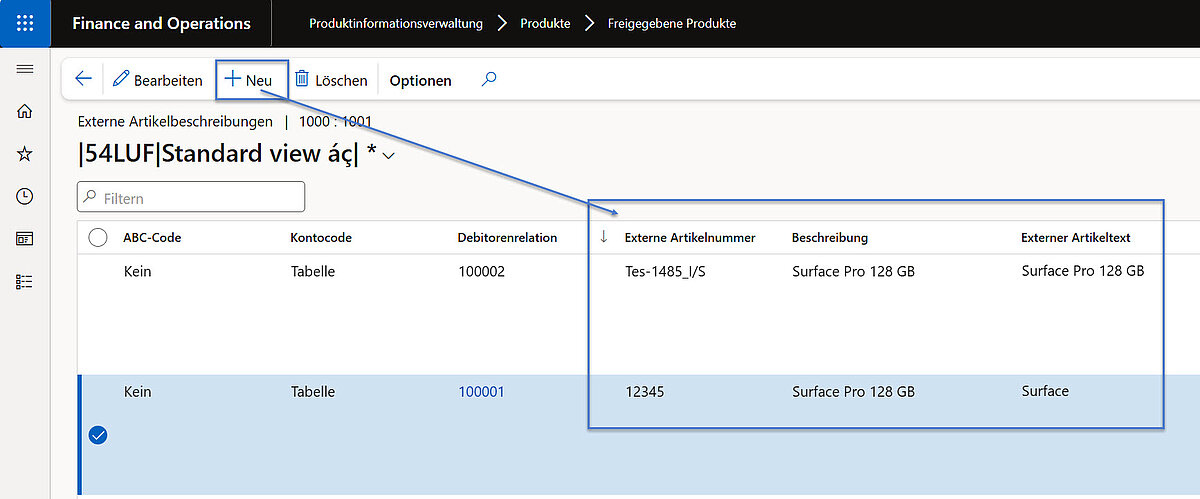Viewport: 1200px width, 499px height.
Task: Click the back arrow in action bar
Action: coord(84,79)
